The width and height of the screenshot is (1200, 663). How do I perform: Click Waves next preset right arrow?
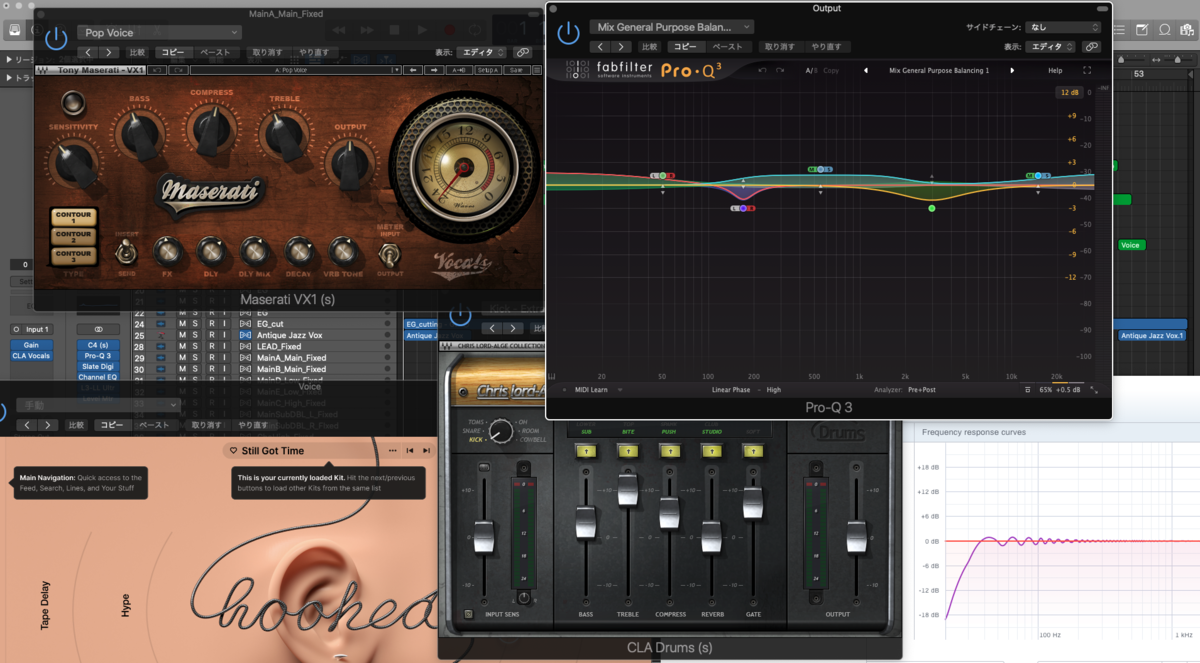435,70
